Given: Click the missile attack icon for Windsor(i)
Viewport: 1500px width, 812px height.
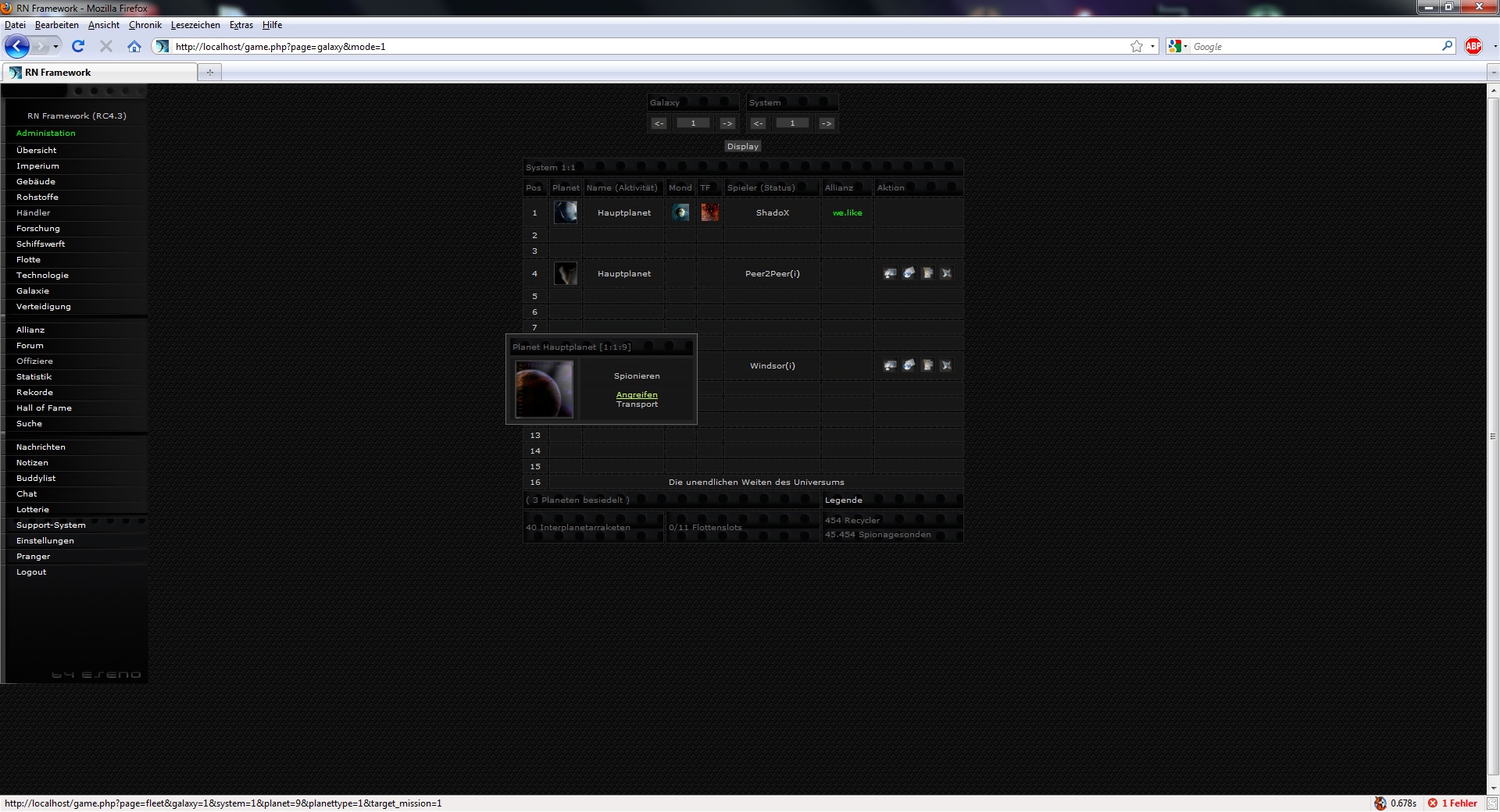Looking at the screenshot, I should tap(946, 365).
